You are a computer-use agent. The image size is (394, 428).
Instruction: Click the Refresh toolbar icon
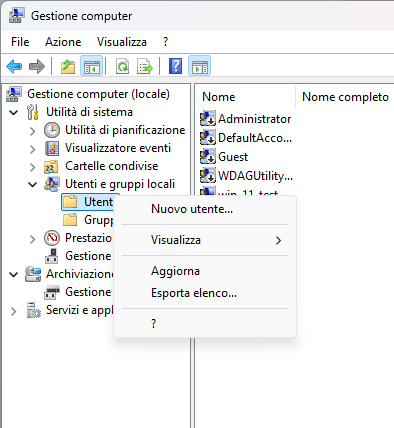[123, 66]
